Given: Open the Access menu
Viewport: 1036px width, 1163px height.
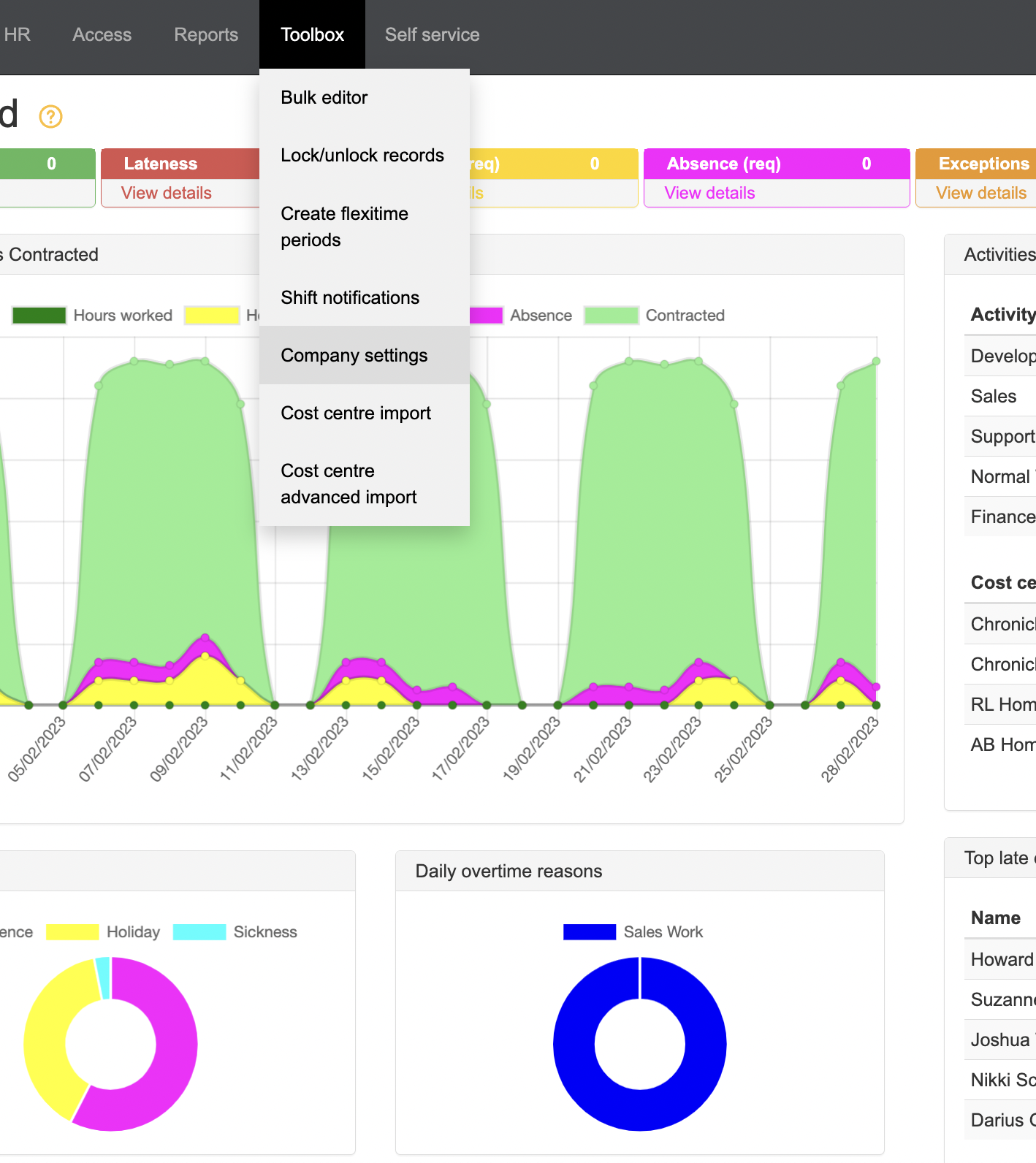Looking at the screenshot, I should [x=102, y=34].
